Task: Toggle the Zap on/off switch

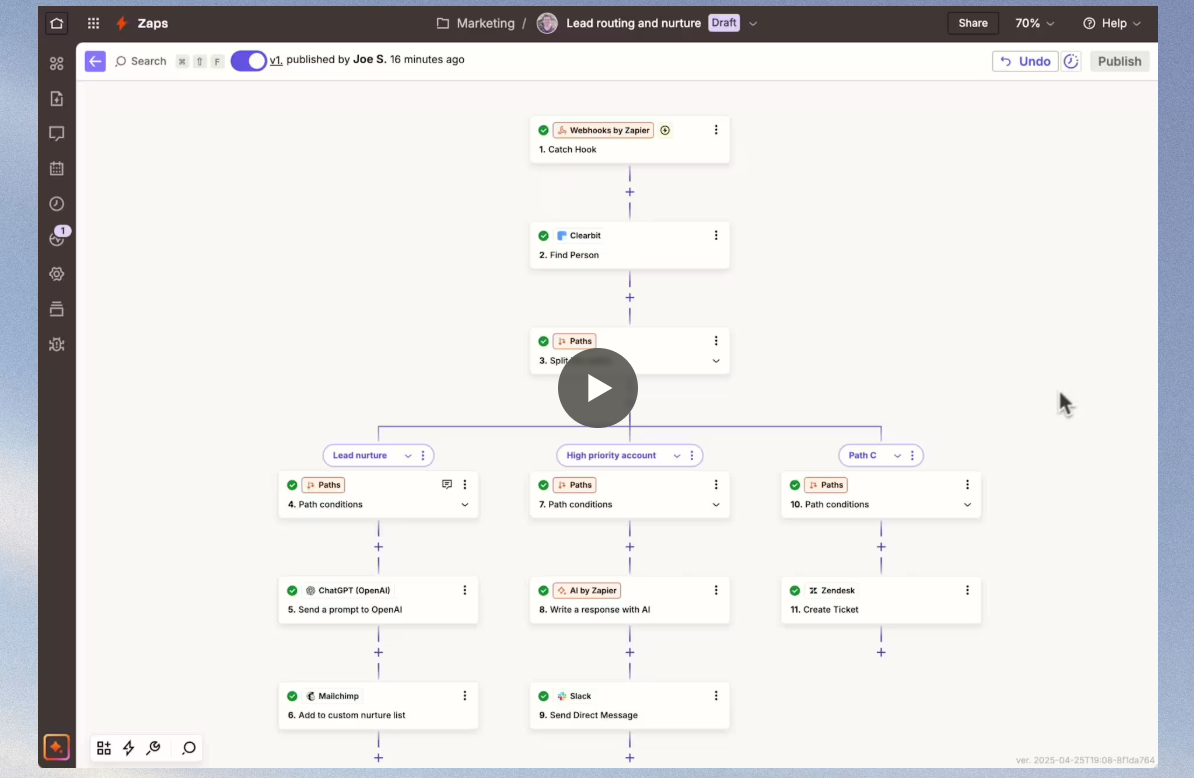Action: 248,61
